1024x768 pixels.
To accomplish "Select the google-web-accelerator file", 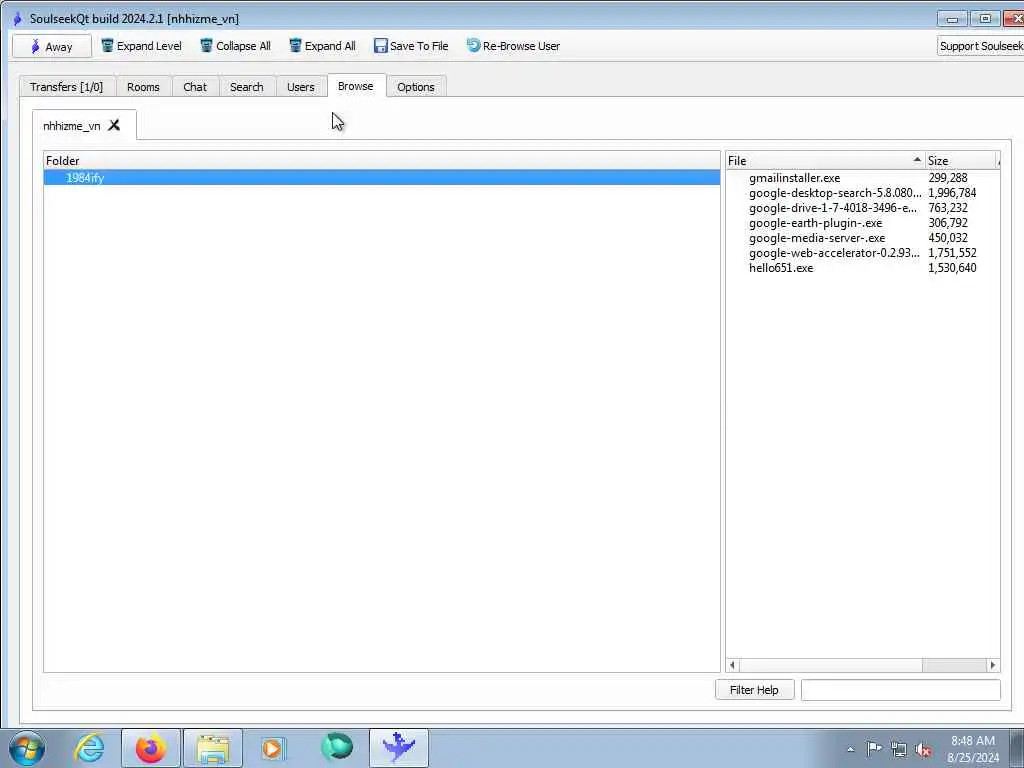I will pos(834,253).
